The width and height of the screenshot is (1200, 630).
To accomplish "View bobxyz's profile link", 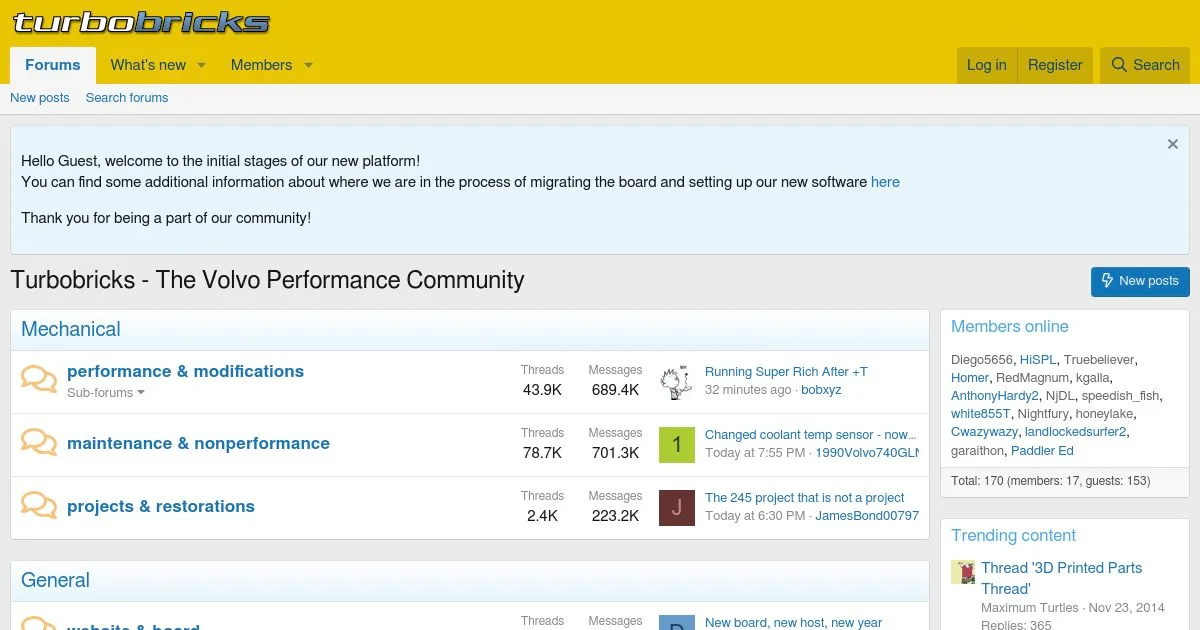I will tap(821, 390).
